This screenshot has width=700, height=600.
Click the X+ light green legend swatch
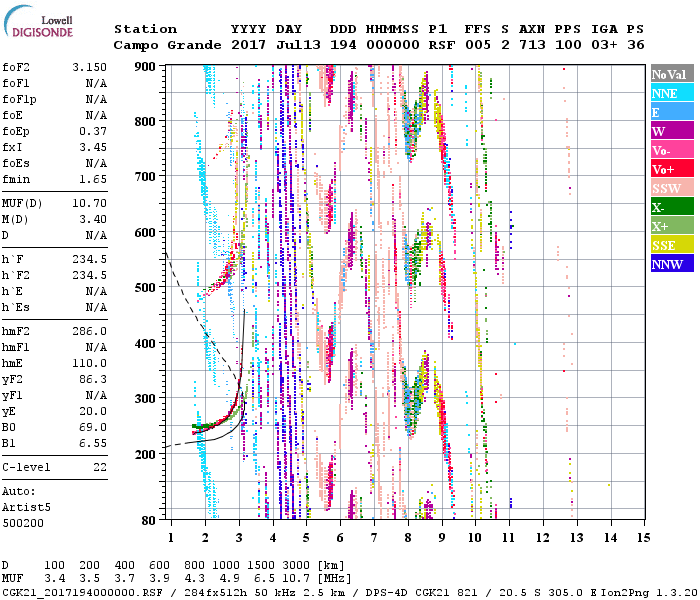[x=669, y=226]
